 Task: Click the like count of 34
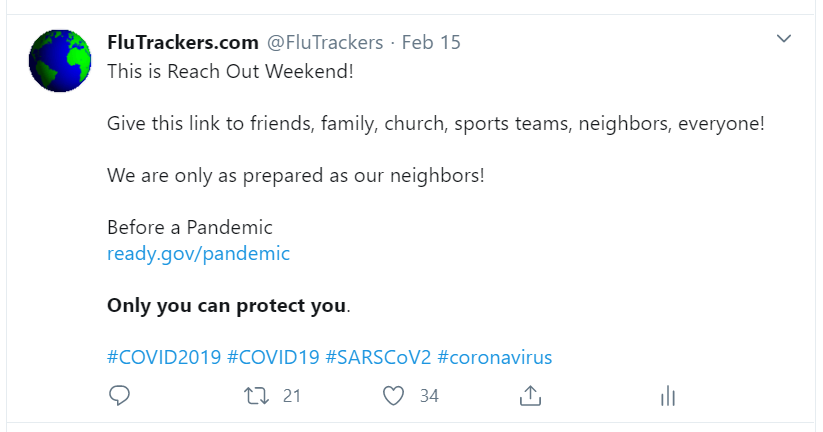pos(429,396)
